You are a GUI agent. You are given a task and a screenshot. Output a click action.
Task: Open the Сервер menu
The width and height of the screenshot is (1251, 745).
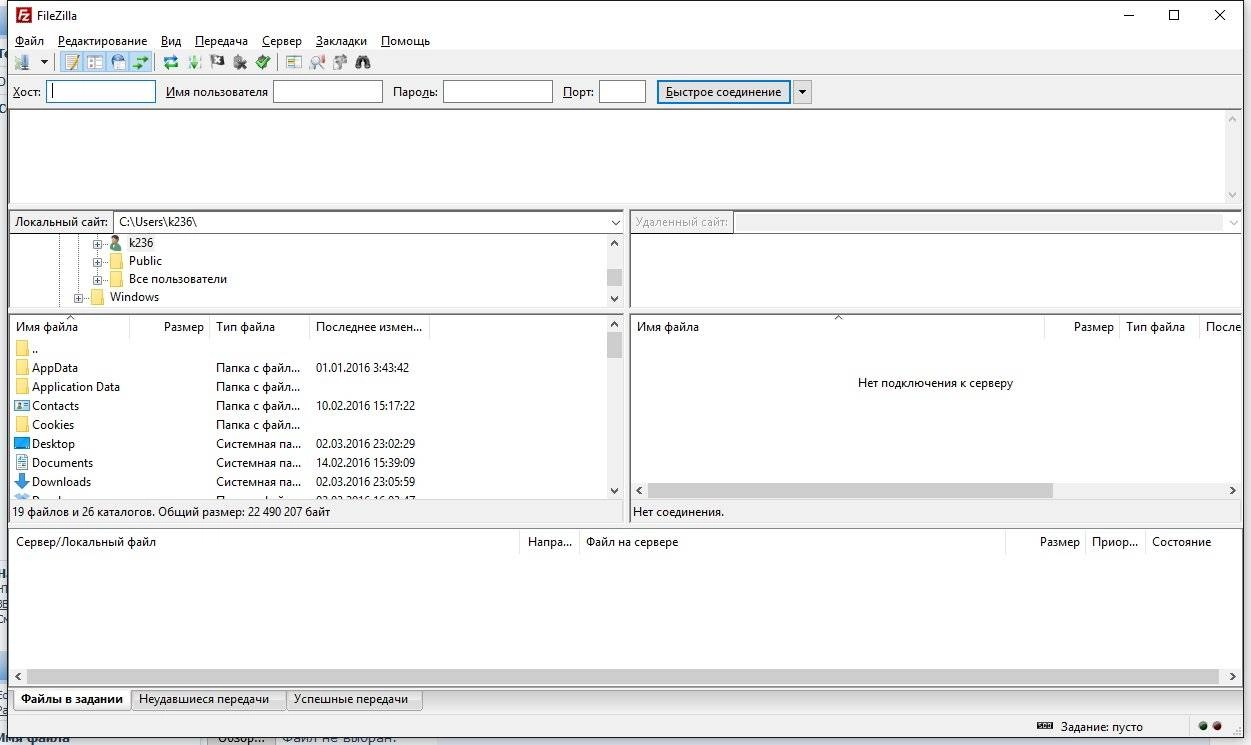pyautogui.click(x=282, y=41)
